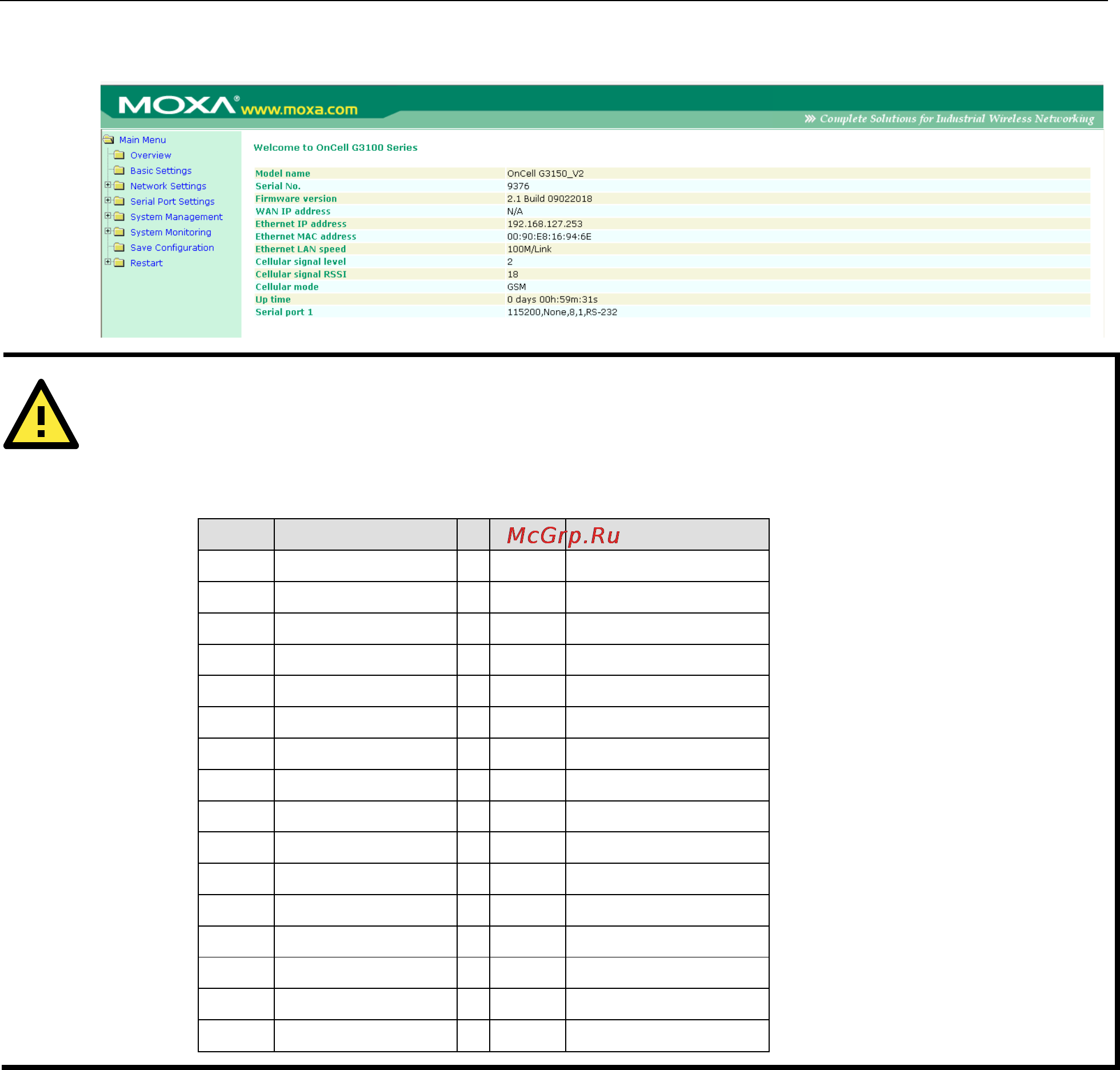The width and height of the screenshot is (1120, 1070).
Task: Open Serial Port Settings
Action: click(173, 202)
